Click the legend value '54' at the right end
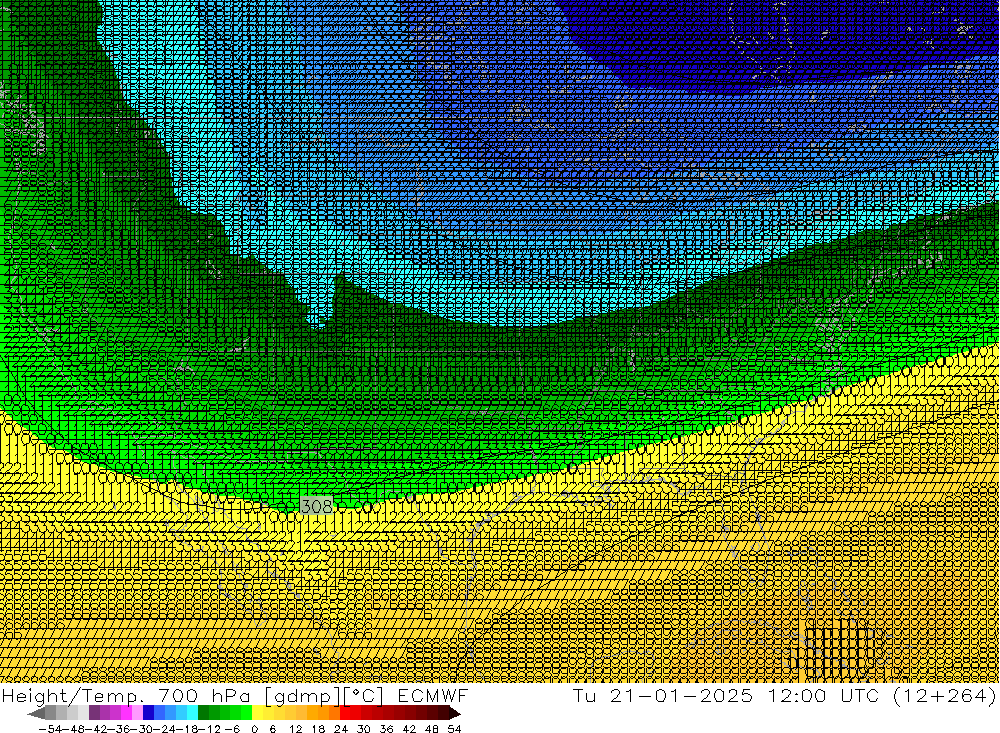Screen dimensions: 1000x733 [454, 729]
